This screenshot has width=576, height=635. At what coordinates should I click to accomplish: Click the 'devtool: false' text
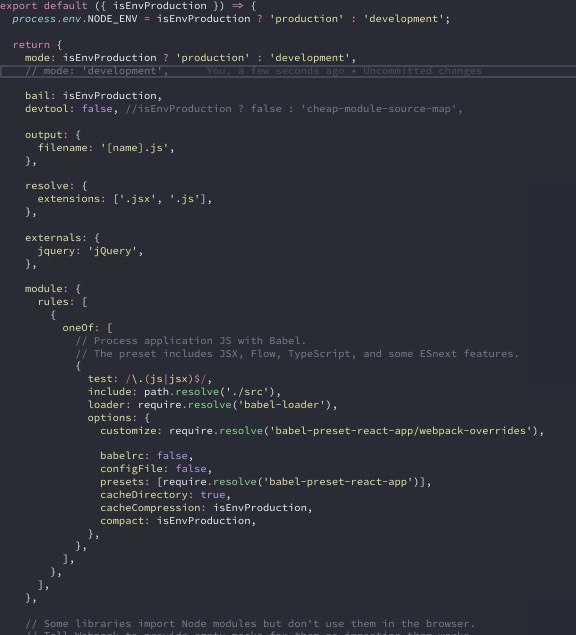(x=71, y=109)
